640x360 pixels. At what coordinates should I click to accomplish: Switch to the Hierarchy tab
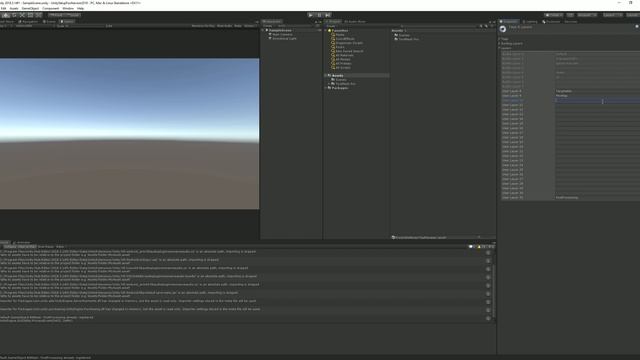point(271,22)
